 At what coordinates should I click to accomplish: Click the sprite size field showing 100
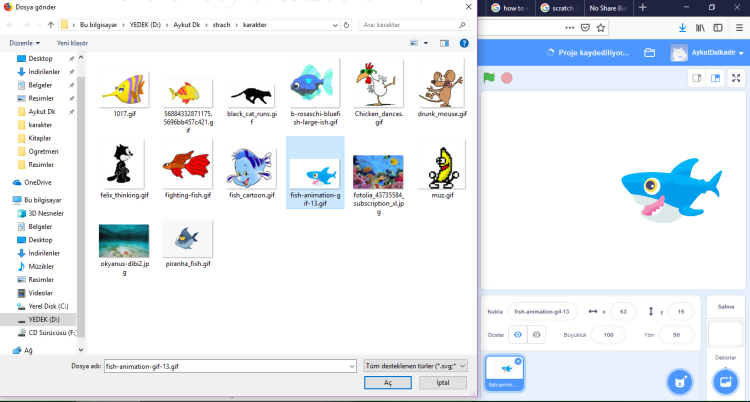pos(608,335)
